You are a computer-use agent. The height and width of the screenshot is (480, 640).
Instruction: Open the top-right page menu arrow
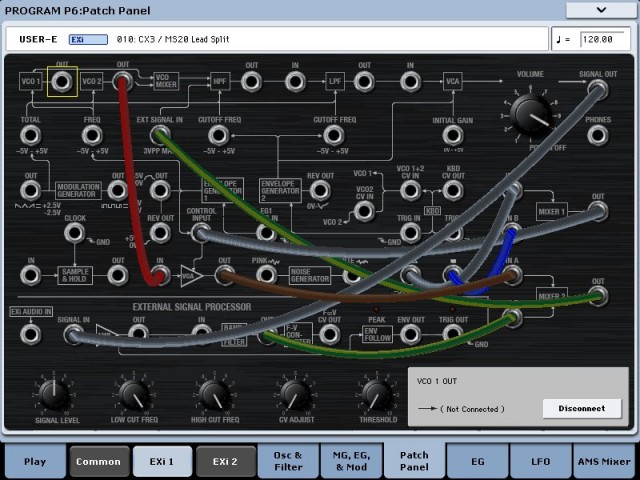(600, 10)
